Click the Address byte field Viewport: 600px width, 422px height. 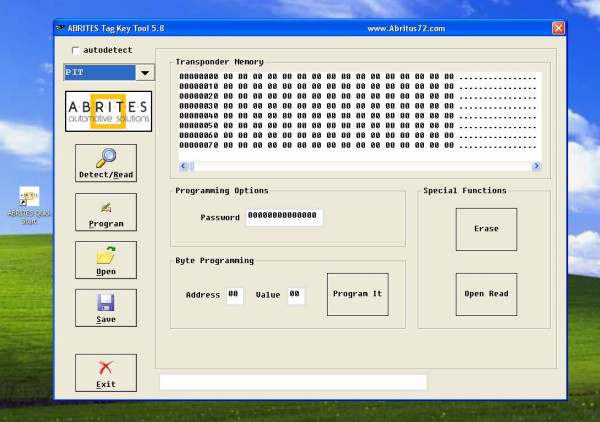[x=234, y=295]
